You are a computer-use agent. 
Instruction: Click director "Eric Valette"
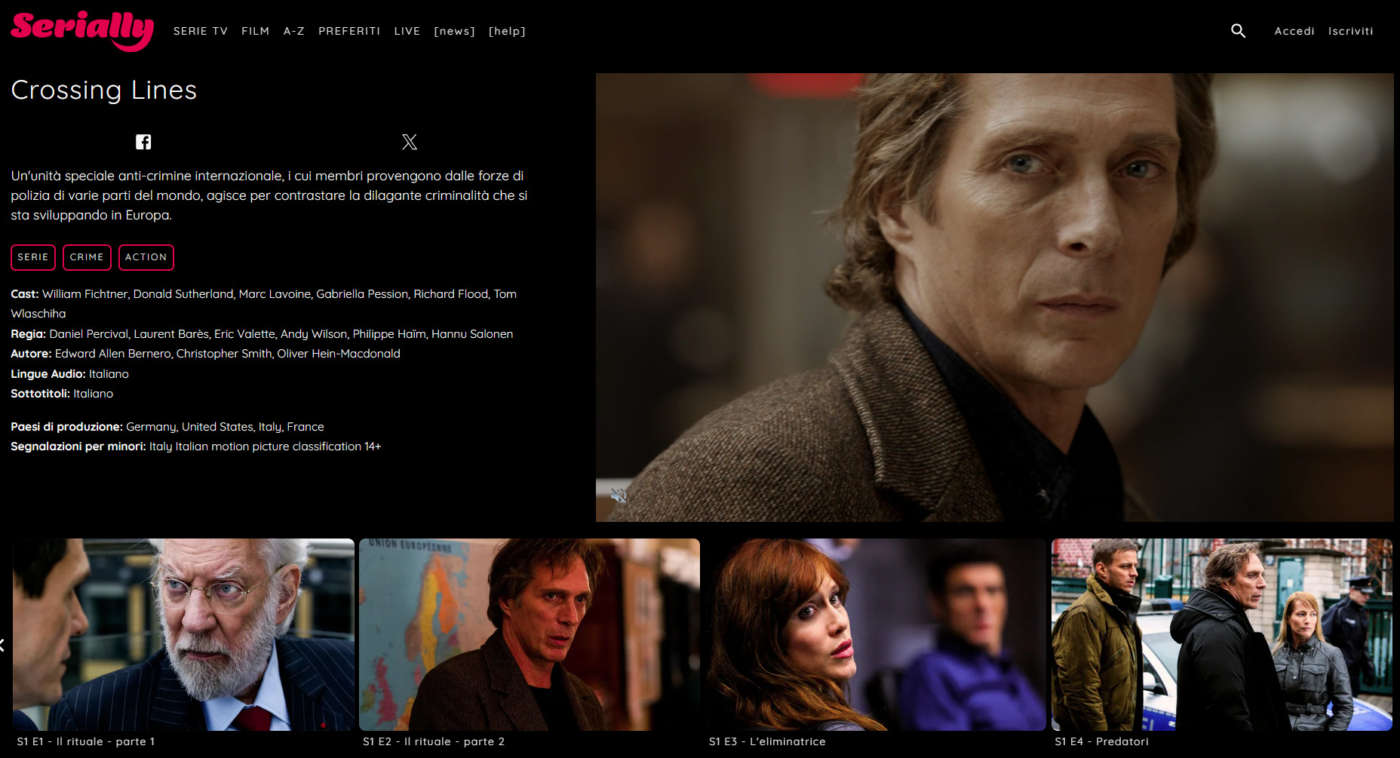244,334
